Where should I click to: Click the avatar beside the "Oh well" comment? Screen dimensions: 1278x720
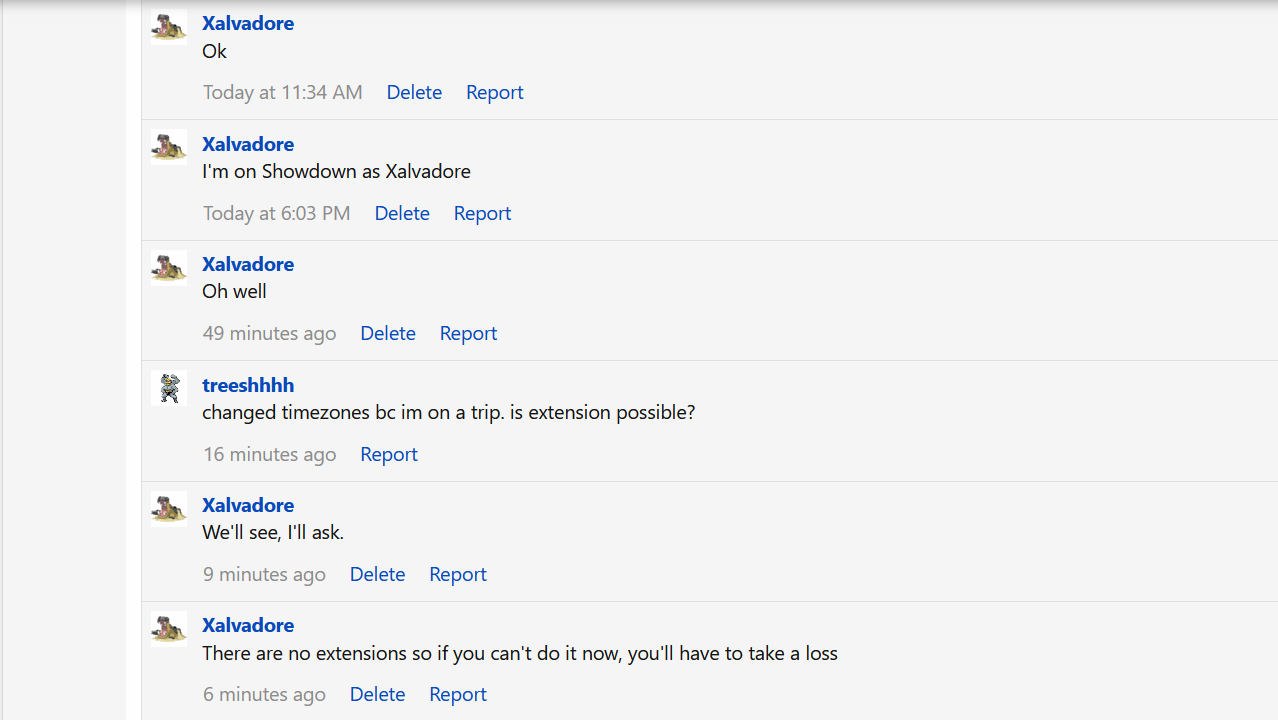click(168, 268)
